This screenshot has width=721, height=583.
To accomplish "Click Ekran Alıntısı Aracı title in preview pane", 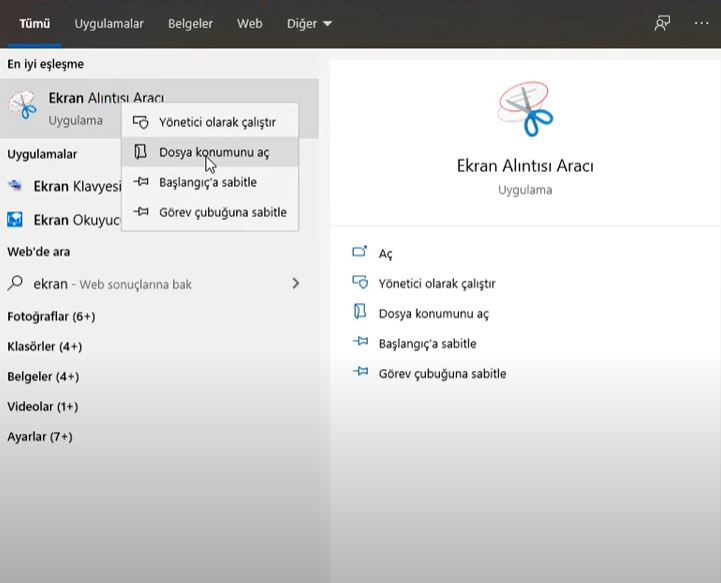I will [x=525, y=166].
